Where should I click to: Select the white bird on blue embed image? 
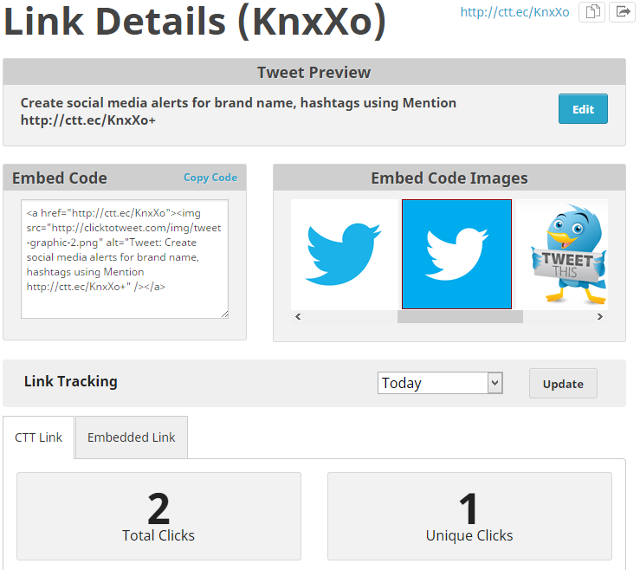pyautogui.click(x=457, y=254)
